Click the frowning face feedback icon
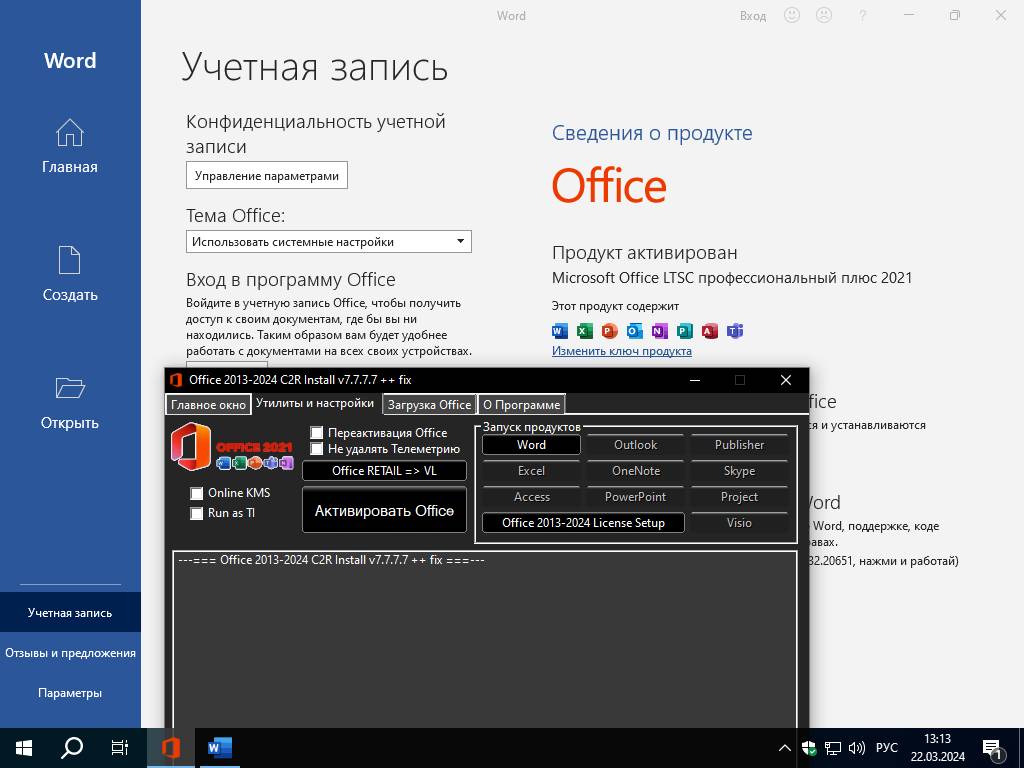This screenshot has height=768, width=1024. tap(824, 15)
